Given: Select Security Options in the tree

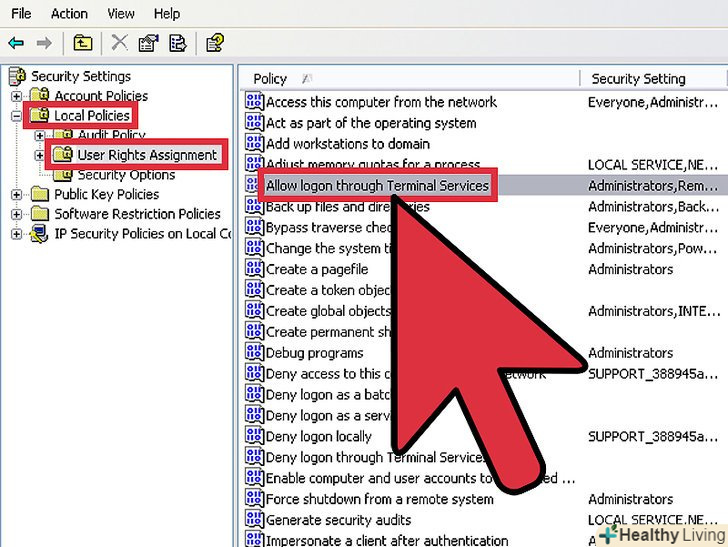Looking at the screenshot, I should pyautogui.click(x=126, y=175).
